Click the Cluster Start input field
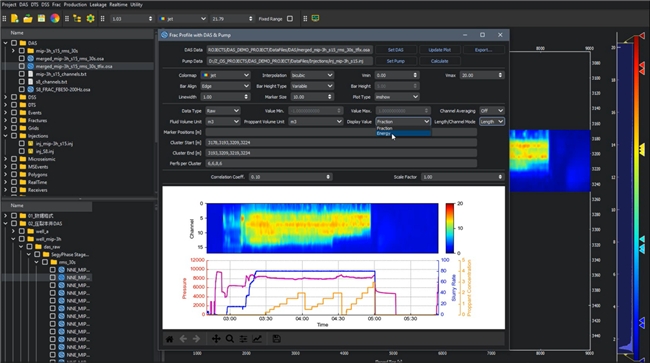 [x=341, y=143]
